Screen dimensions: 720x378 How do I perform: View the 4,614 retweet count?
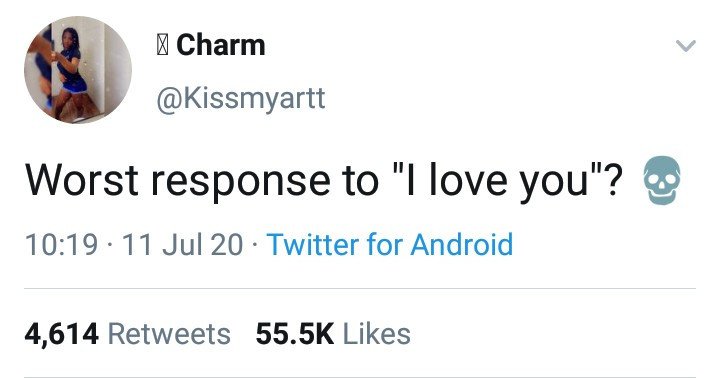point(62,334)
